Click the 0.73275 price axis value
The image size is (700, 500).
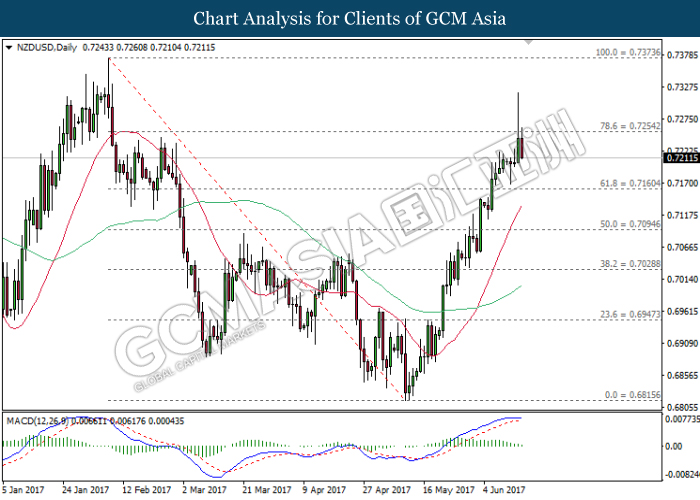pos(682,87)
